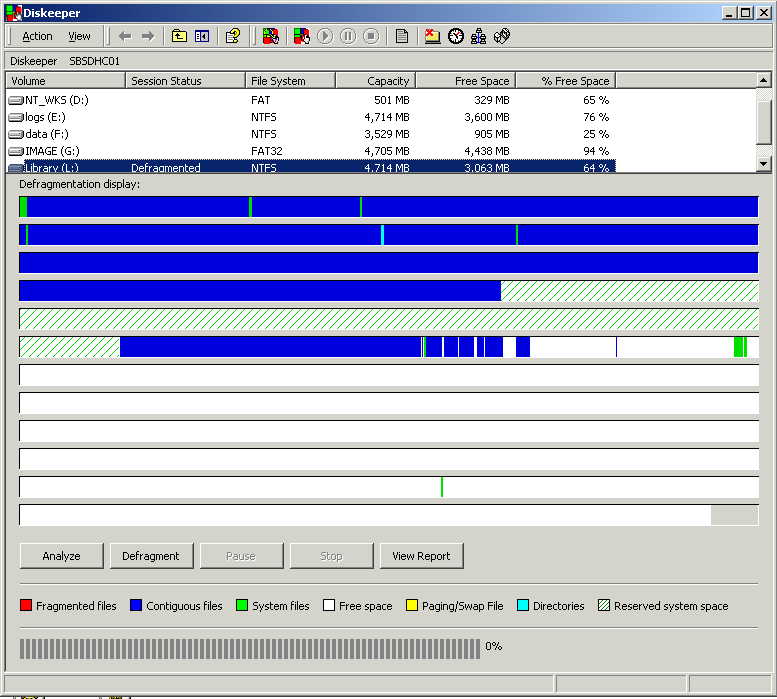The width and height of the screenshot is (777, 699).
Task: Select the data (F:) volume
Action: click(47, 134)
